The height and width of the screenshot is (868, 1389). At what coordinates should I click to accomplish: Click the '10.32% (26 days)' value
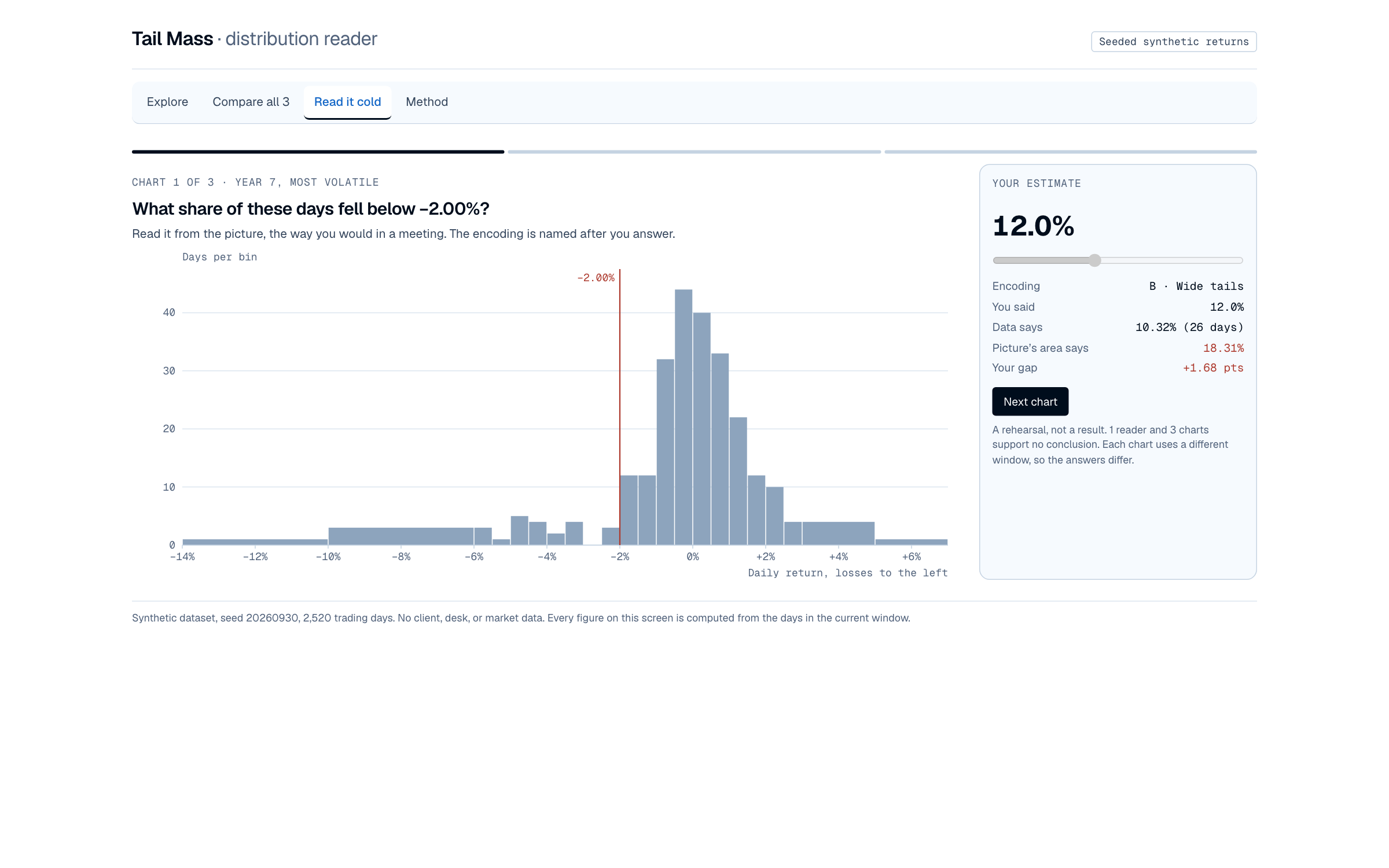click(1189, 328)
